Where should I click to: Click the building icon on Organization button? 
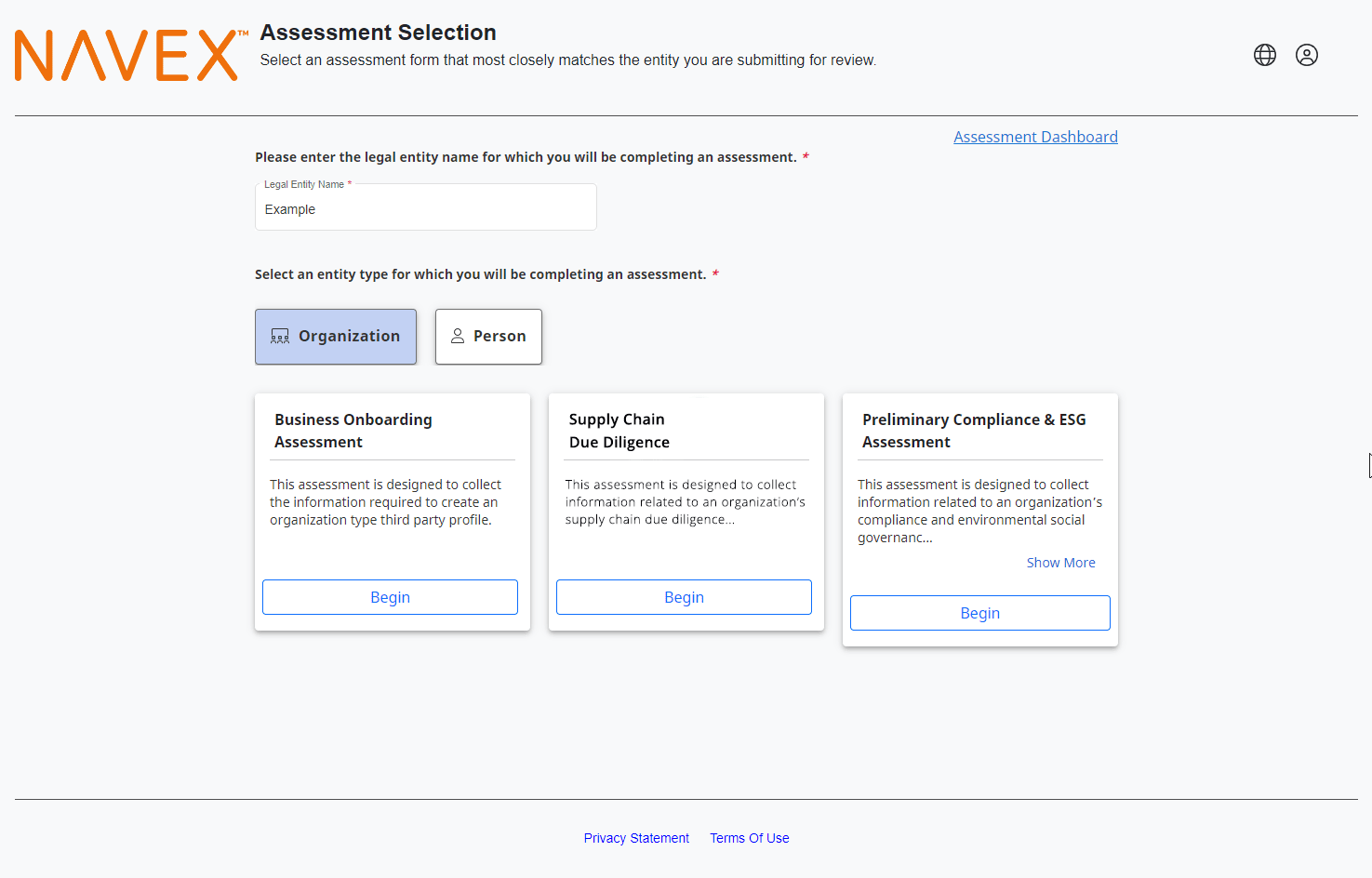point(279,336)
